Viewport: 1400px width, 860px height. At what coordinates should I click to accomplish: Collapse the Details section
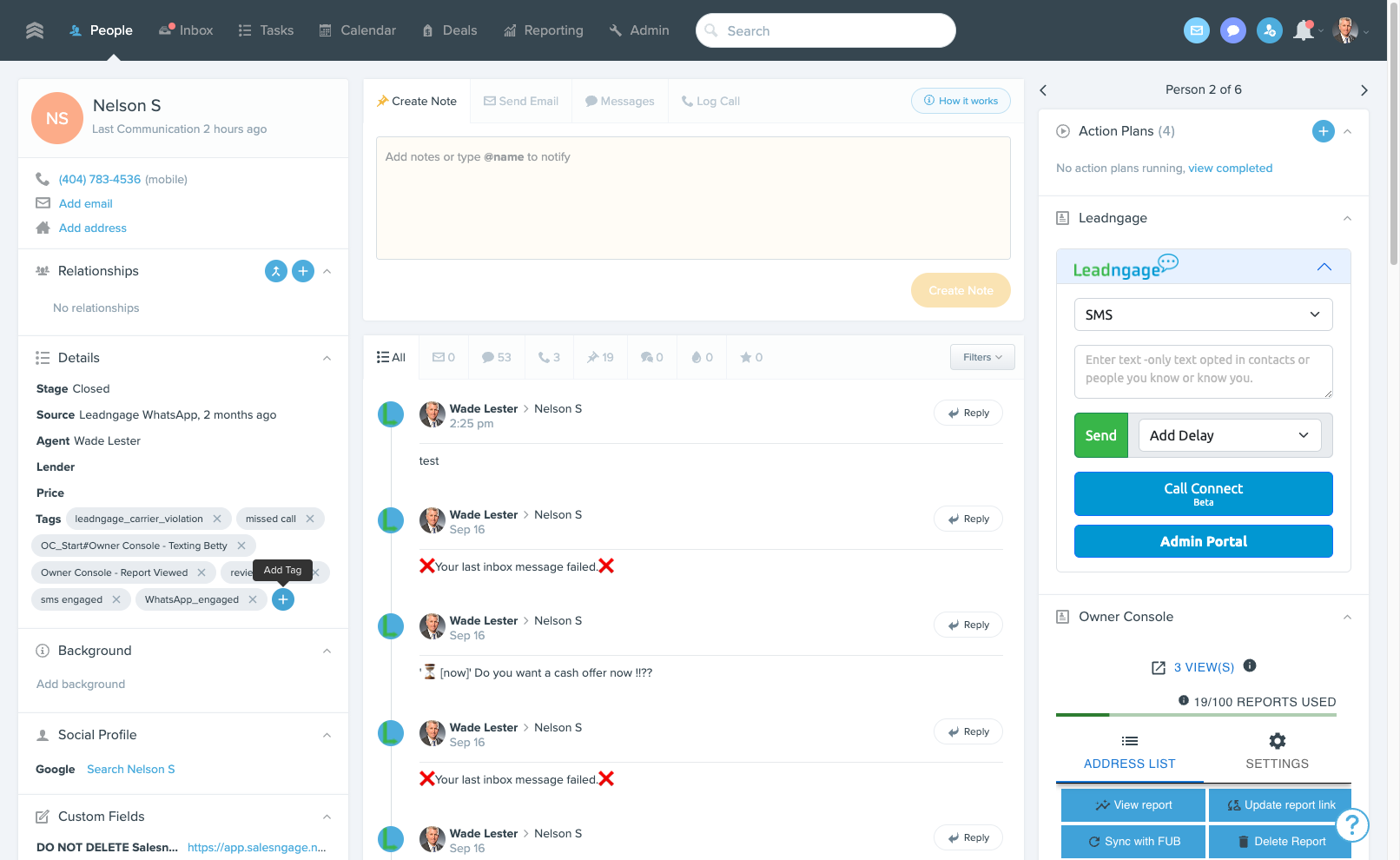327,358
